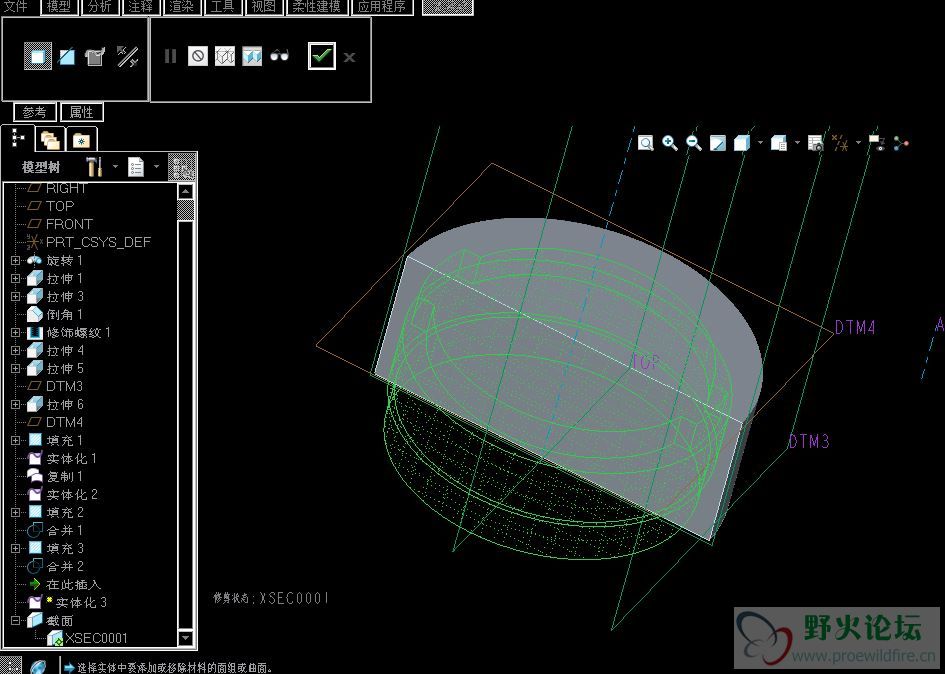Click the model tree scroll up arrow

point(186,192)
